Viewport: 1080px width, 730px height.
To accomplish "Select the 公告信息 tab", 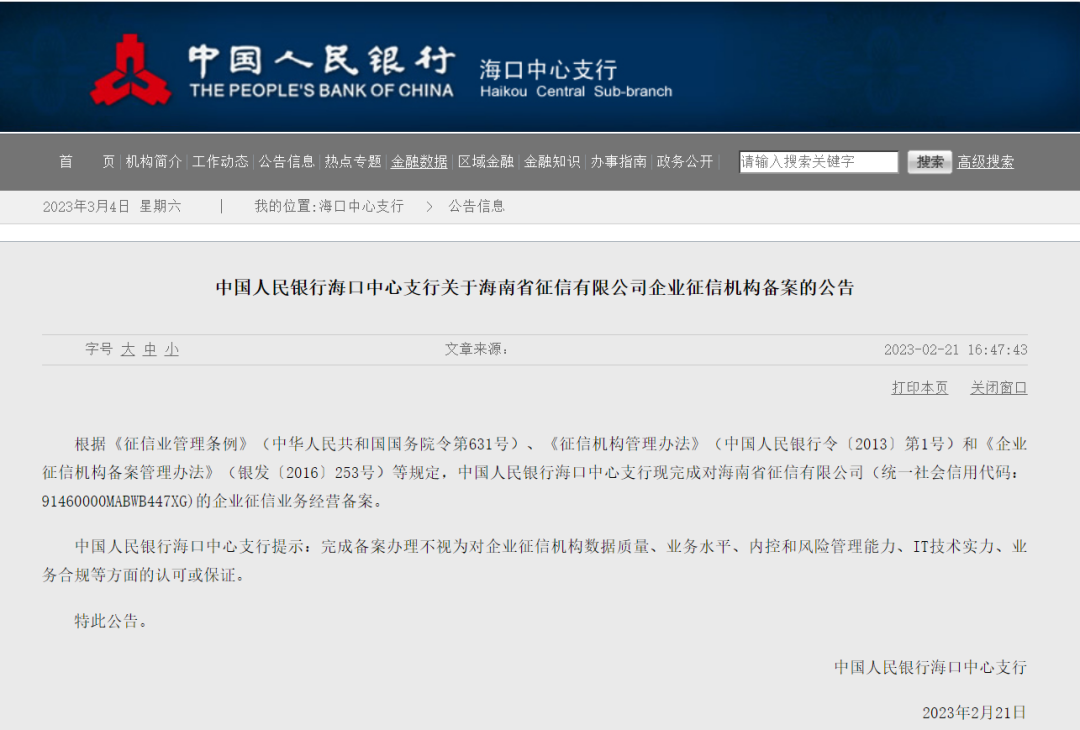I will pos(287,161).
